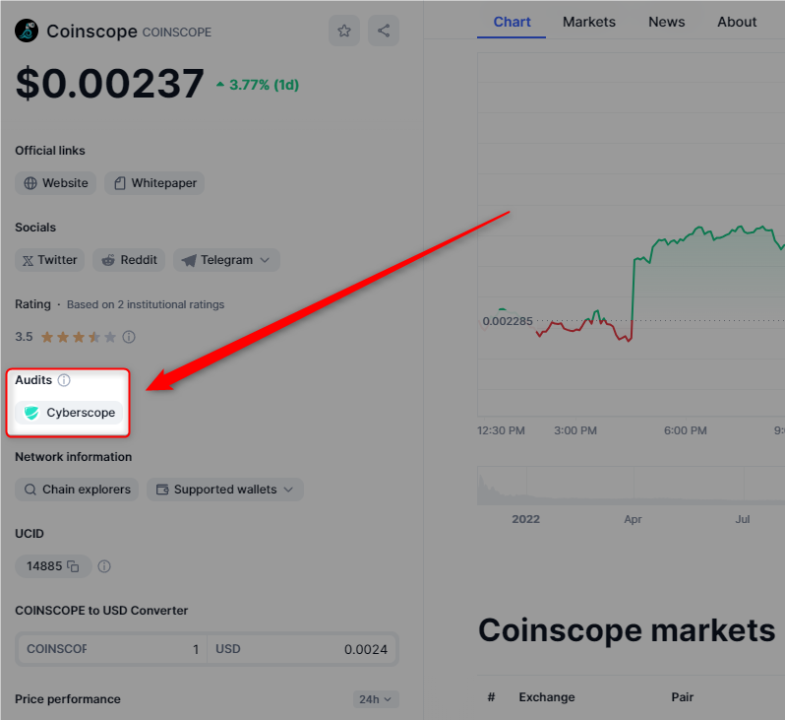Viewport: 785px width, 720px height.
Task: Copy the UCID 14885 value
Action: tap(73, 566)
